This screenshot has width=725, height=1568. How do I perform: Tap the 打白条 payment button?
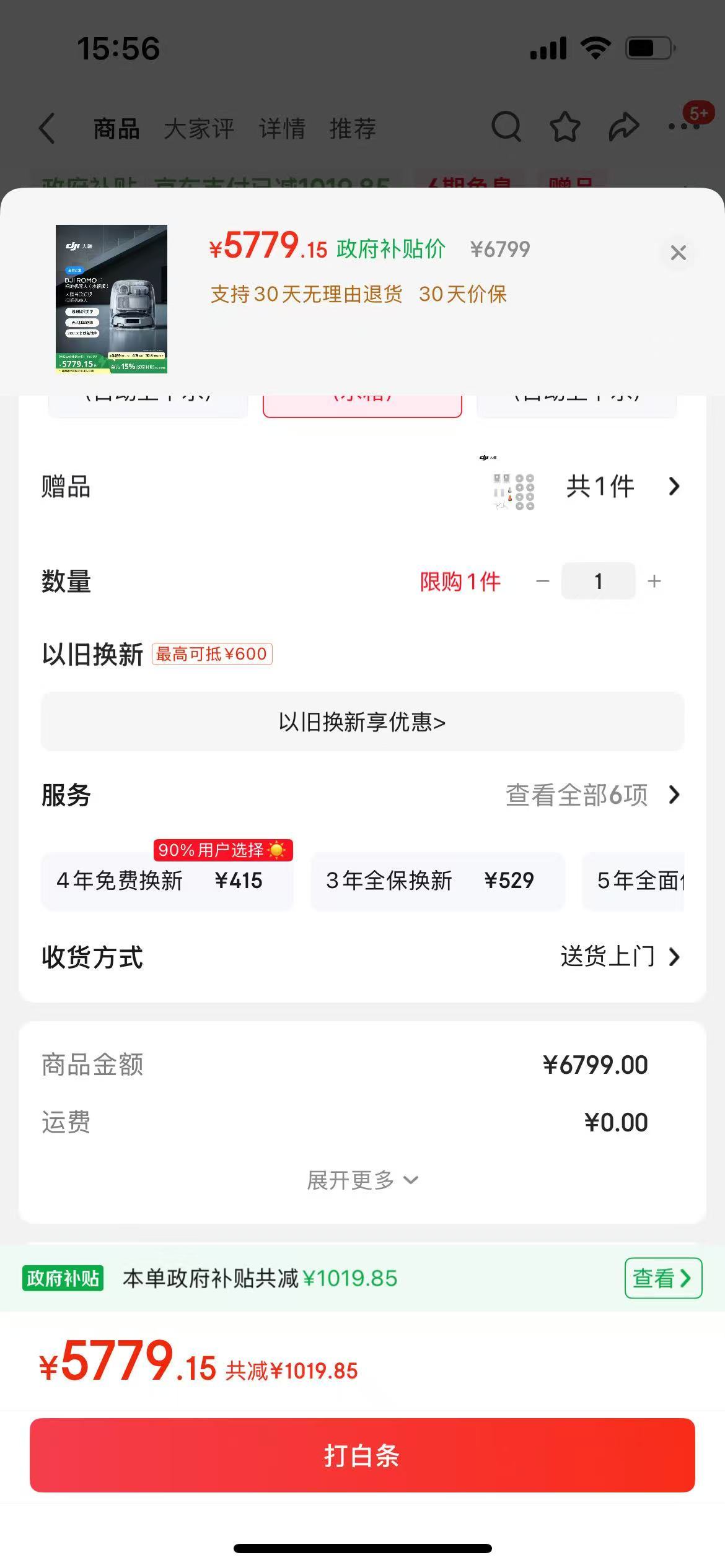click(362, 1455)
